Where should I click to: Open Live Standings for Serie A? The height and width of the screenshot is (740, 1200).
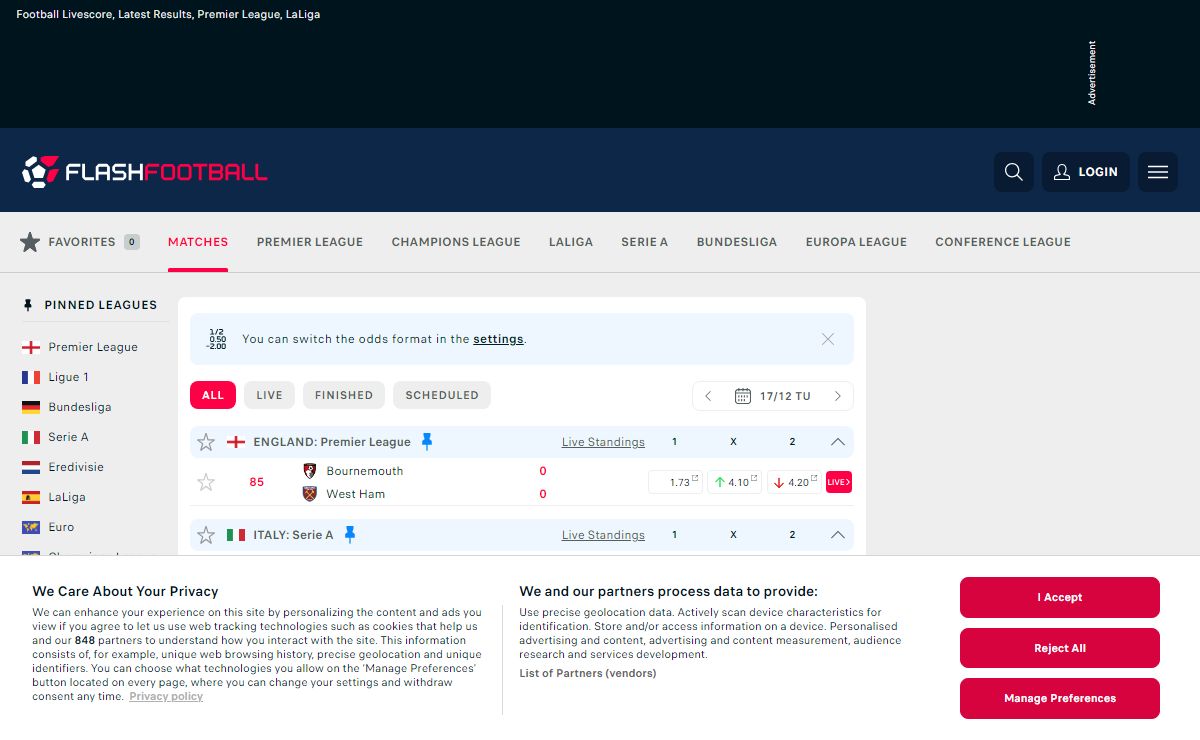click(603, 535)
